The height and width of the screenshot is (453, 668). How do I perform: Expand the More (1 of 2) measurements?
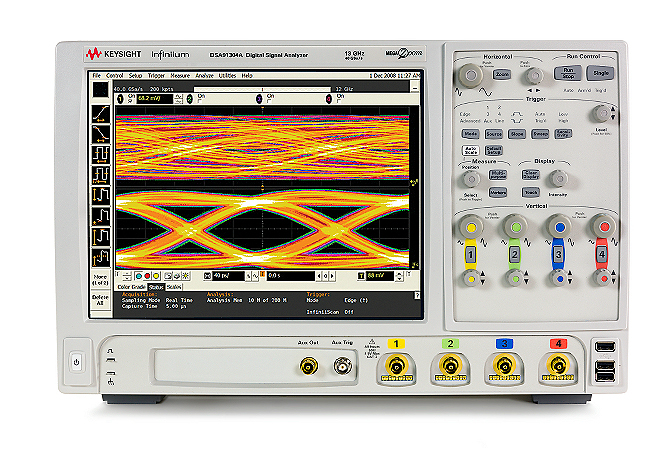pos(101,280)
